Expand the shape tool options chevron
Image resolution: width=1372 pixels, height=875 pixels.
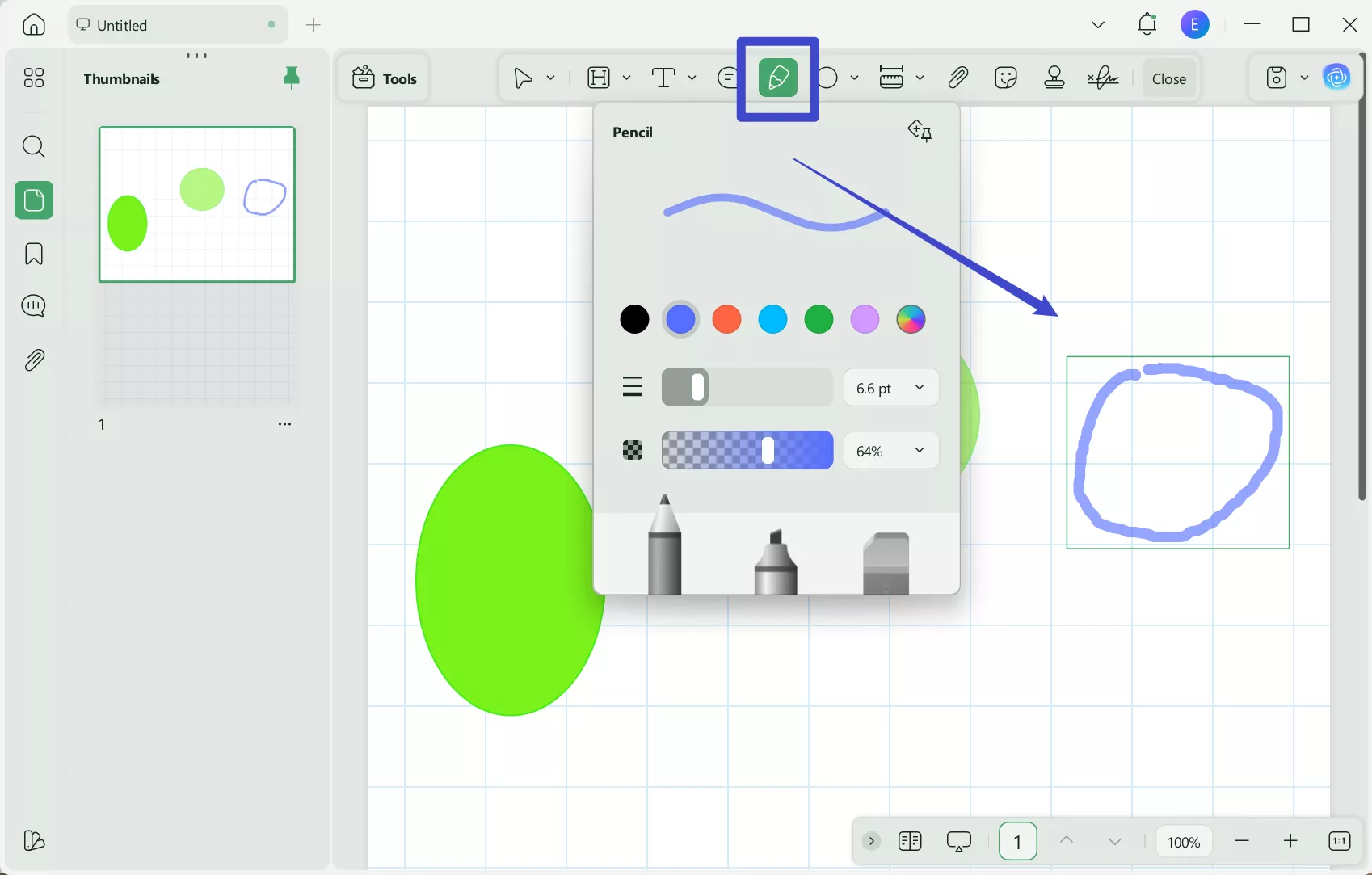856,78
